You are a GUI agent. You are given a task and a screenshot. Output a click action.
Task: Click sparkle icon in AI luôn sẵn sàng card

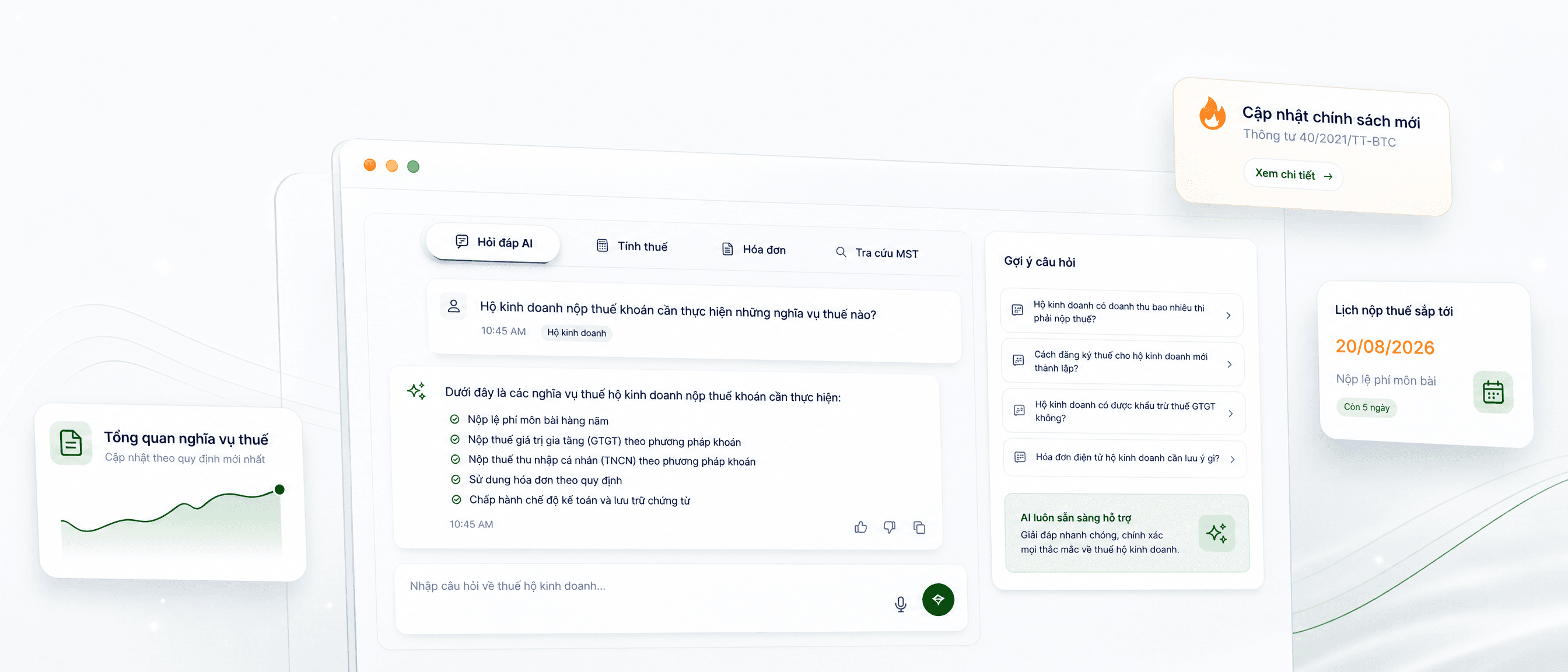tap(1217, 533)
